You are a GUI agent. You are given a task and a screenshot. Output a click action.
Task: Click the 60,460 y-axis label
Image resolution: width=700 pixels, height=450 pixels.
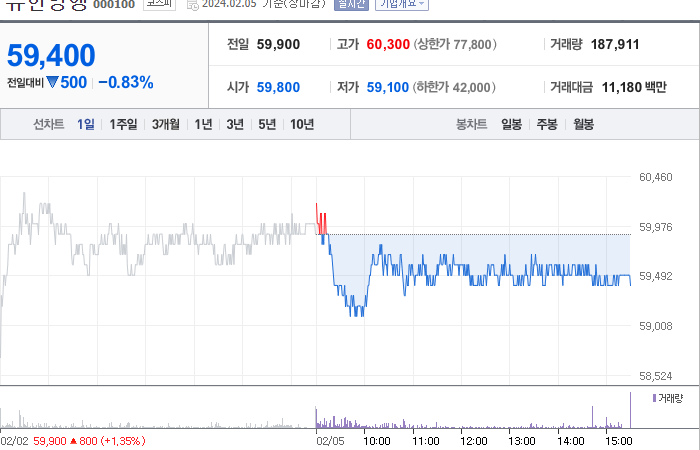(655, 177)
